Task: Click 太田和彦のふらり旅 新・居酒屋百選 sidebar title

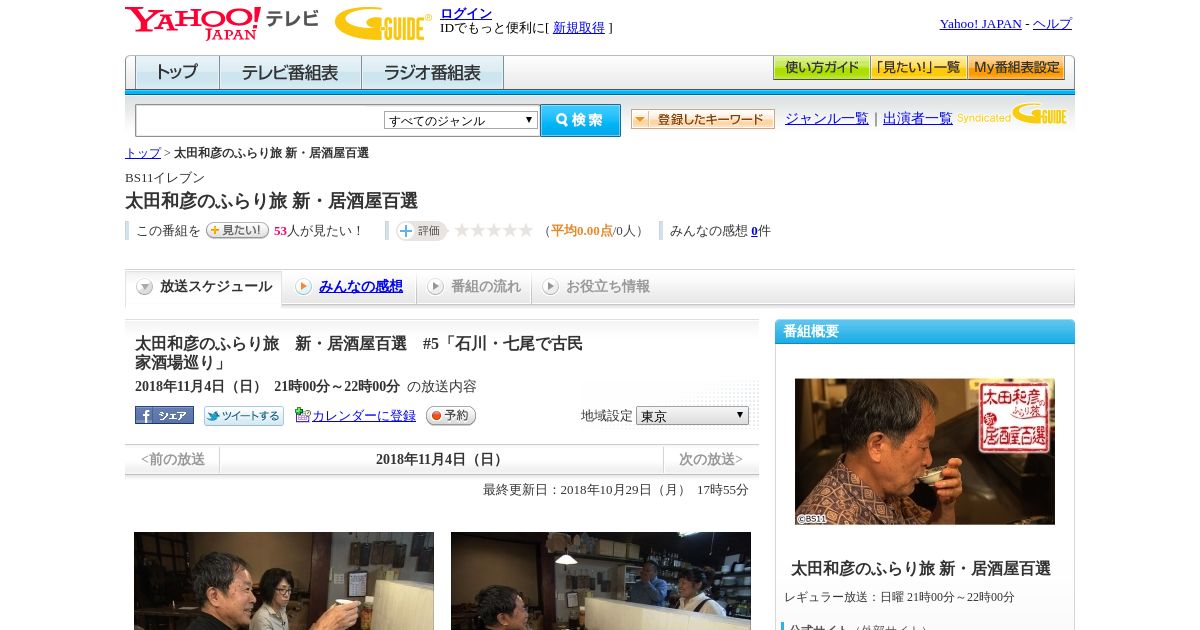Action: click(x=921, y=568)
